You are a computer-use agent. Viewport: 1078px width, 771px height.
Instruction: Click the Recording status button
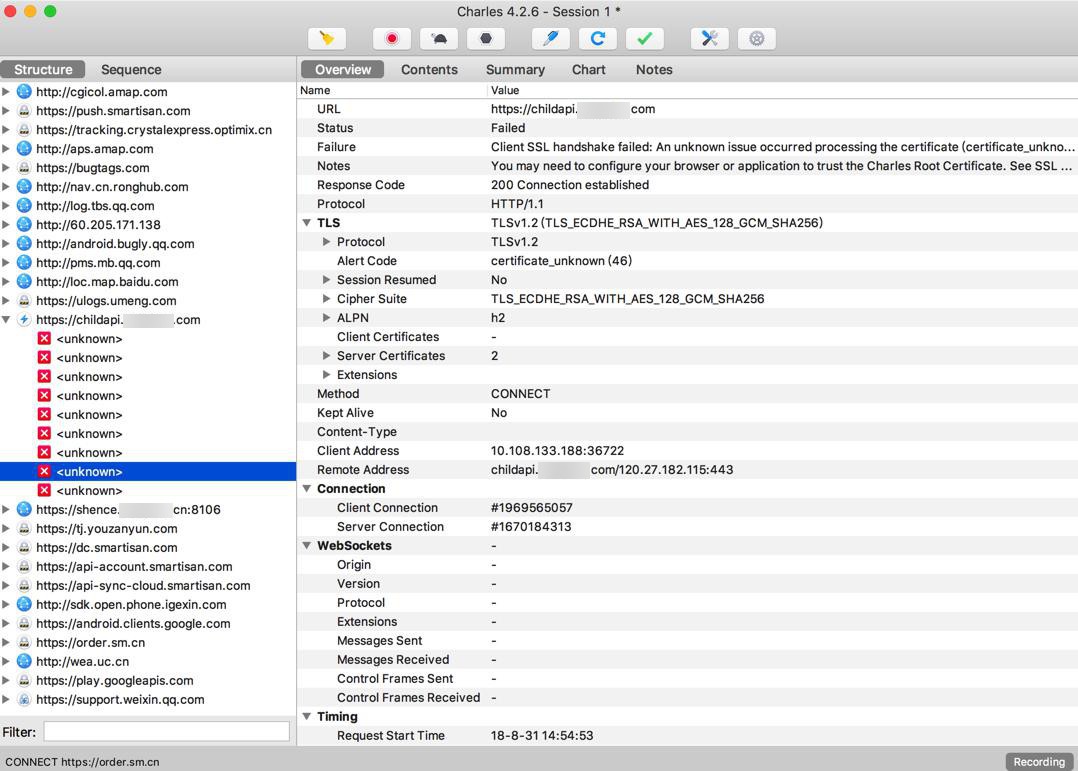pos(1039,761)
